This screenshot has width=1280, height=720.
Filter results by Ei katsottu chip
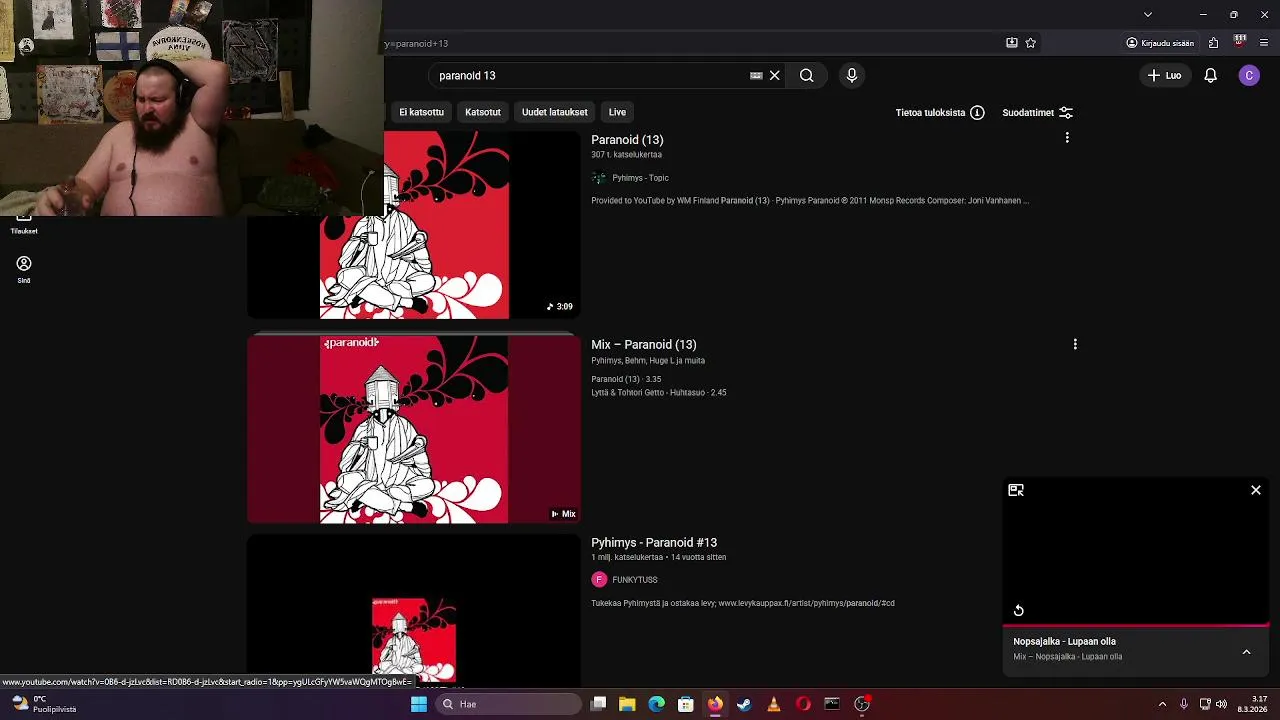[x=421, y=112]
